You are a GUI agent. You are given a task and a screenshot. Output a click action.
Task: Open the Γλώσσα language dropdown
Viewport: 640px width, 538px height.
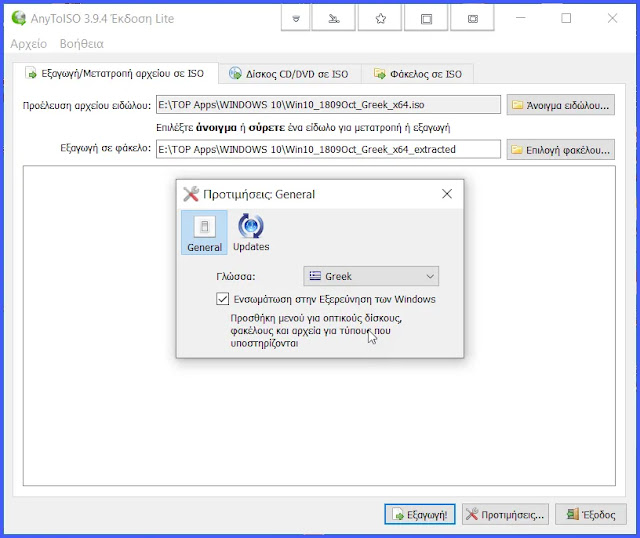click(x=371, y=276)
